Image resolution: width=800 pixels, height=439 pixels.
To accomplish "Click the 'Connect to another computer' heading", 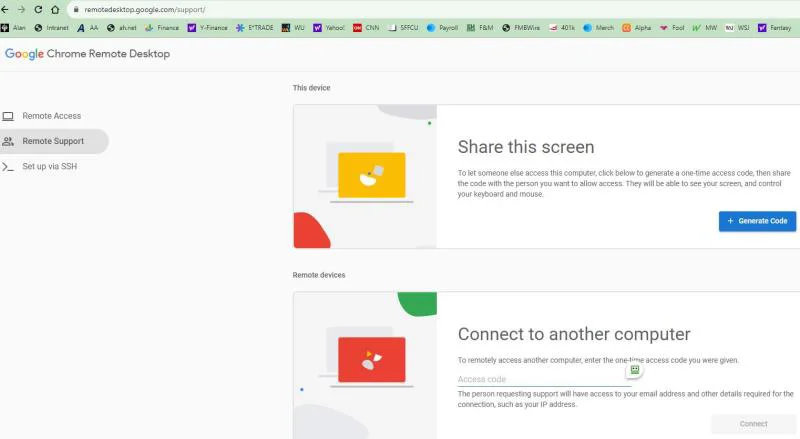I will click(x=574, y=334).
